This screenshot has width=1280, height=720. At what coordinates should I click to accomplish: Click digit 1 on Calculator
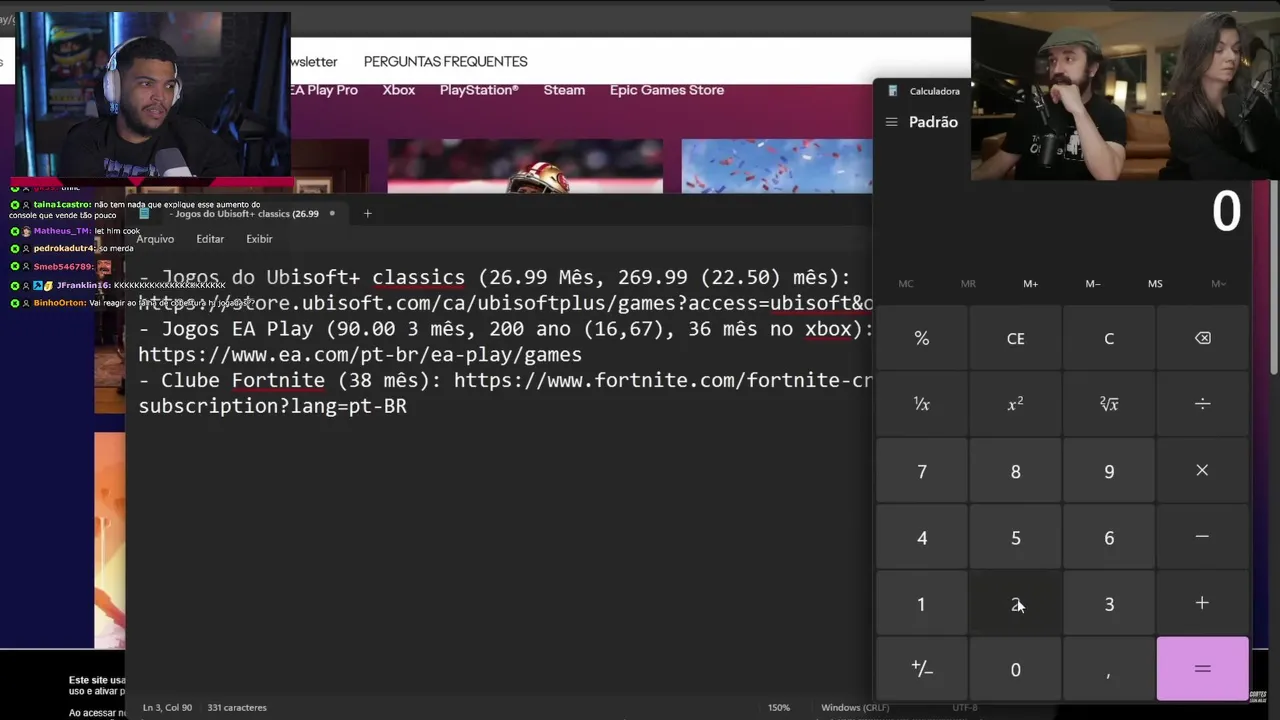point(922,603)
